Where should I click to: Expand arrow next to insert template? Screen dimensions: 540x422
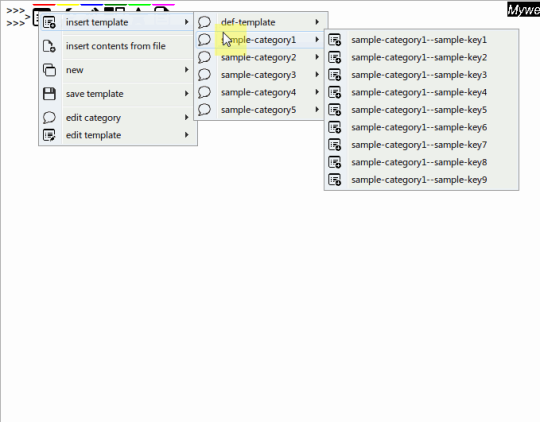click(186, 22)
